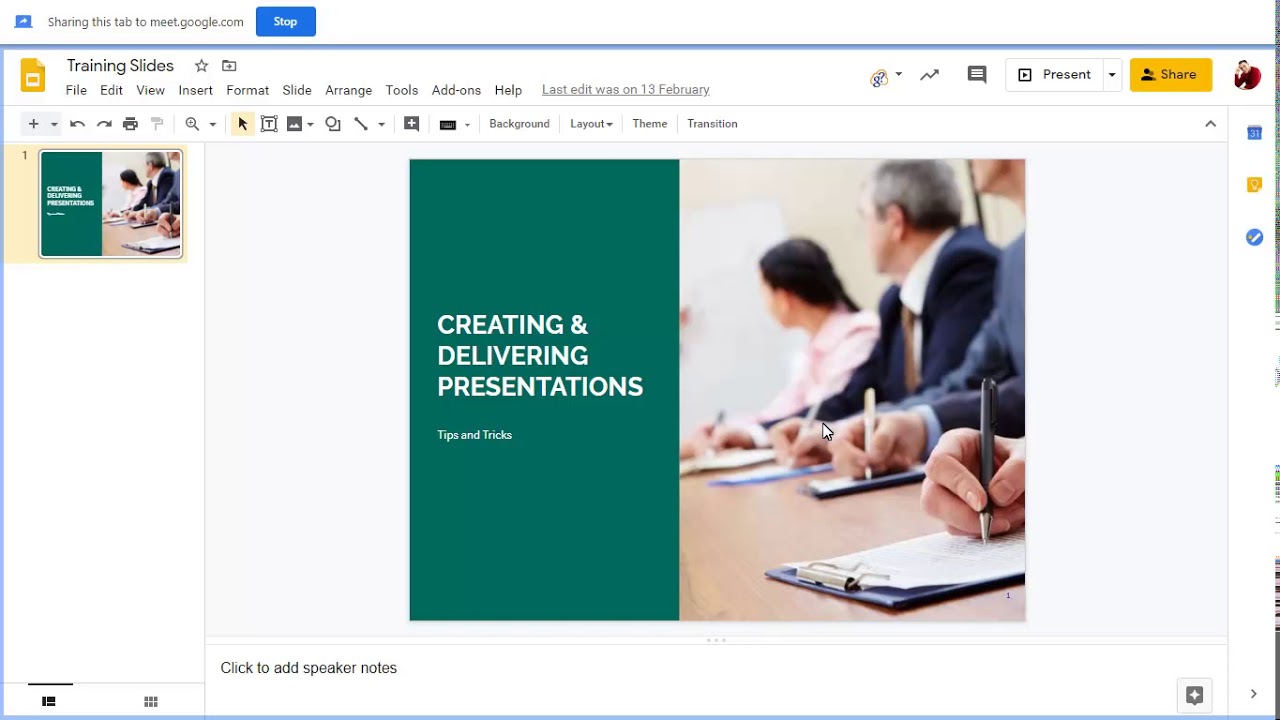This screenshot has width=1280, height=720.
Task: Select the title text Creating & Delivering Presentations
Action: tap(540, 356)
